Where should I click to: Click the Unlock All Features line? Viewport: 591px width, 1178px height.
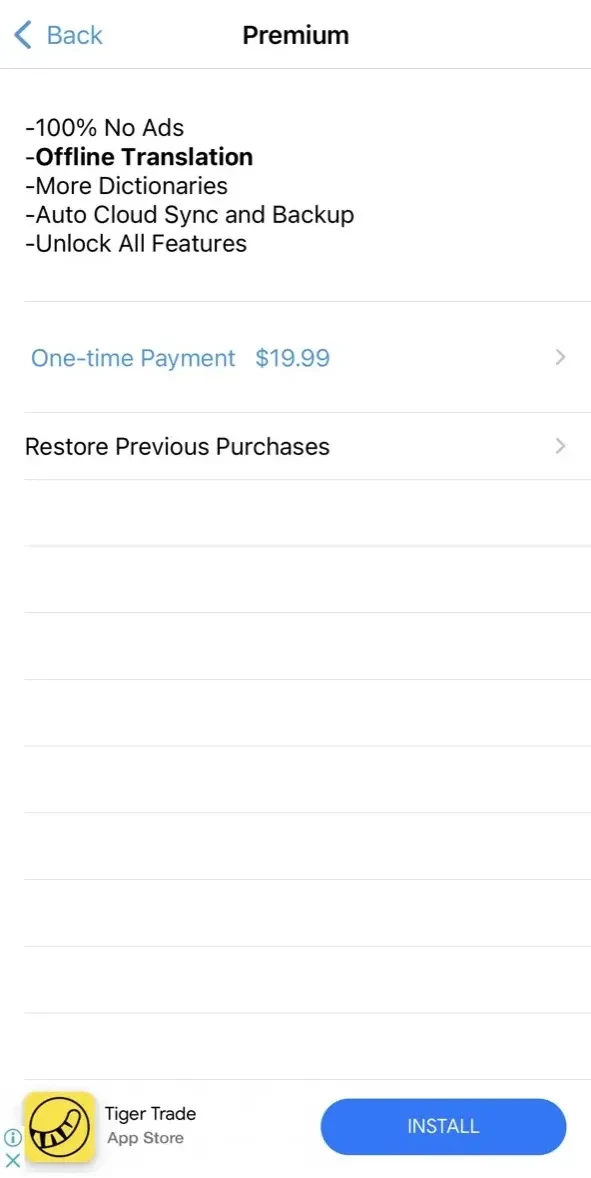[136, 243]
